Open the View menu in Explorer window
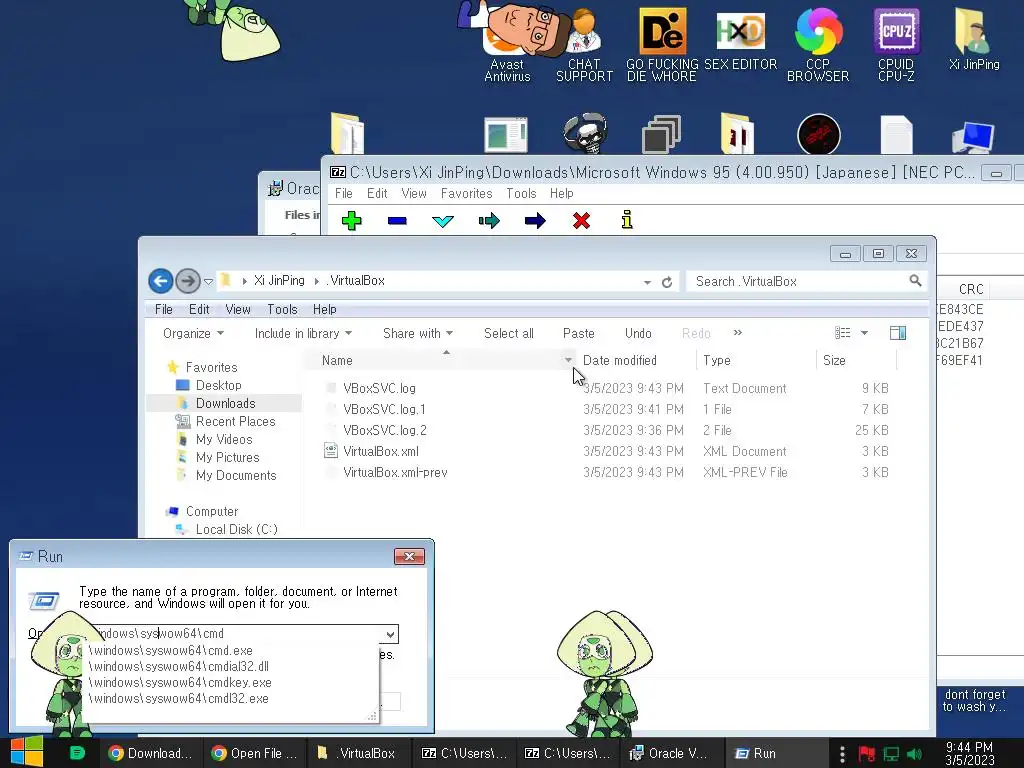The width and height of the screenshot is (1024, 768). click(238, 310)
